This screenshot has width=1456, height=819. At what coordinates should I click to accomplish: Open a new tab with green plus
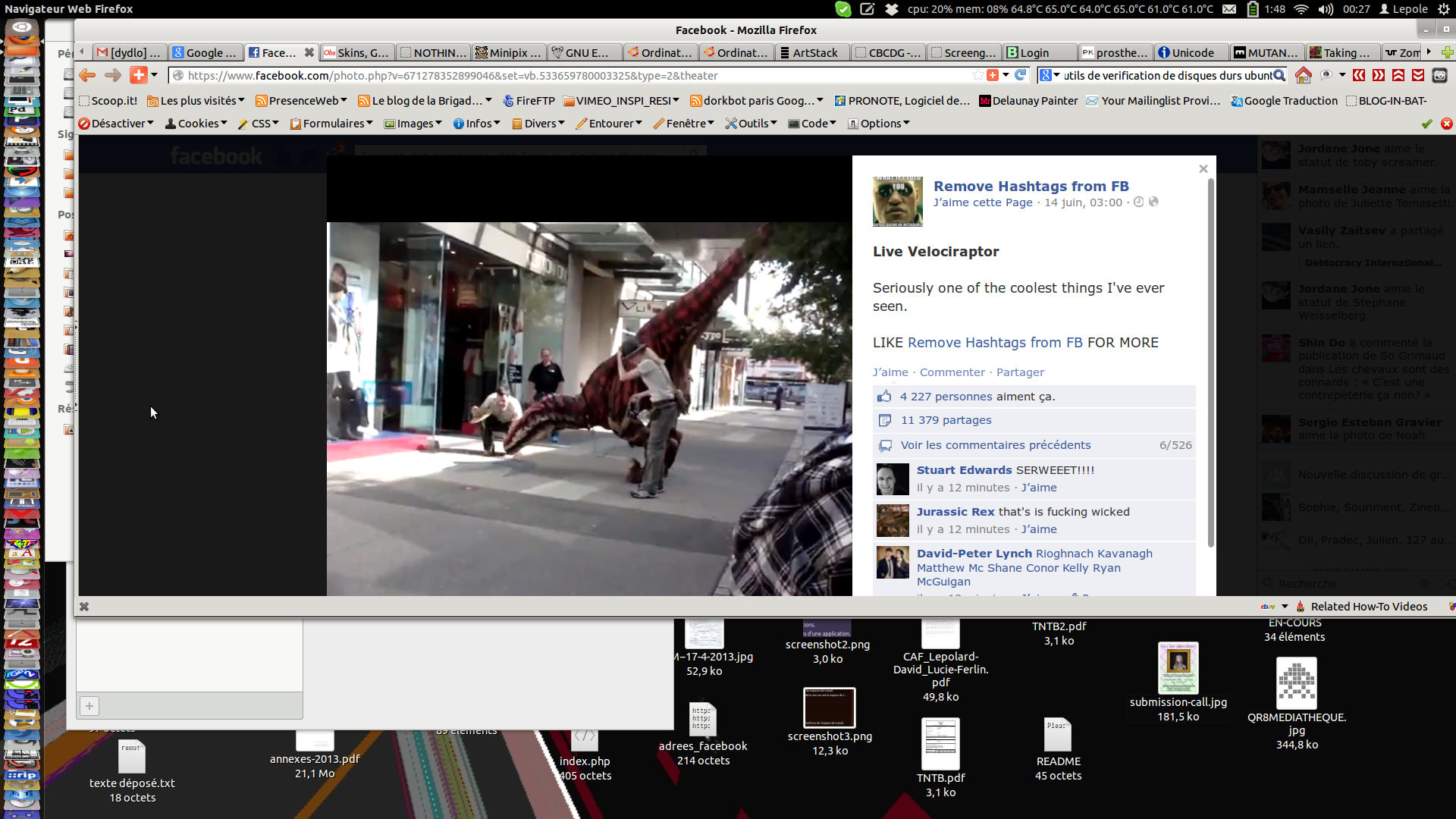pyautogui.click(x=1447, y=52)
